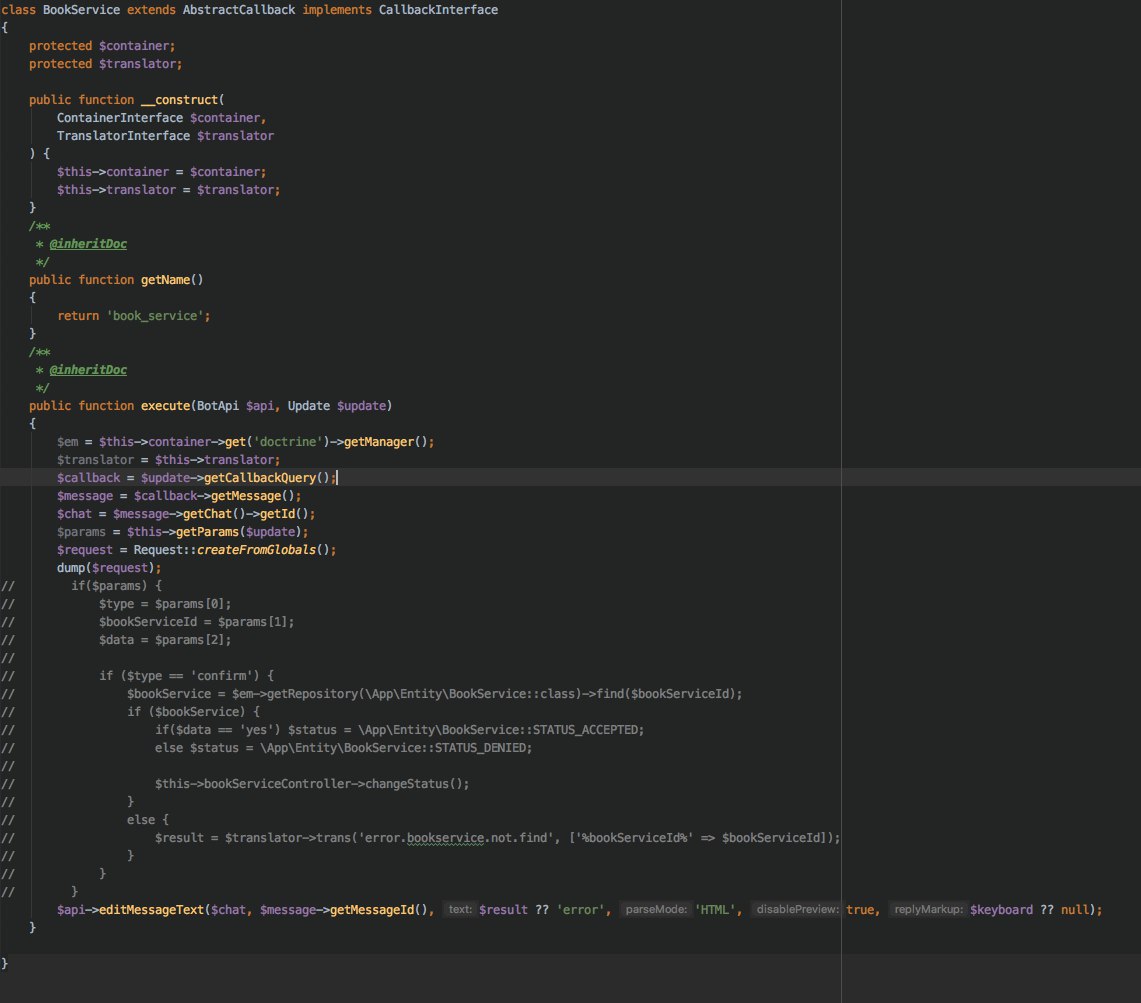
Task: Click the editMessageText method call
Action: click(x=151, y=910)
